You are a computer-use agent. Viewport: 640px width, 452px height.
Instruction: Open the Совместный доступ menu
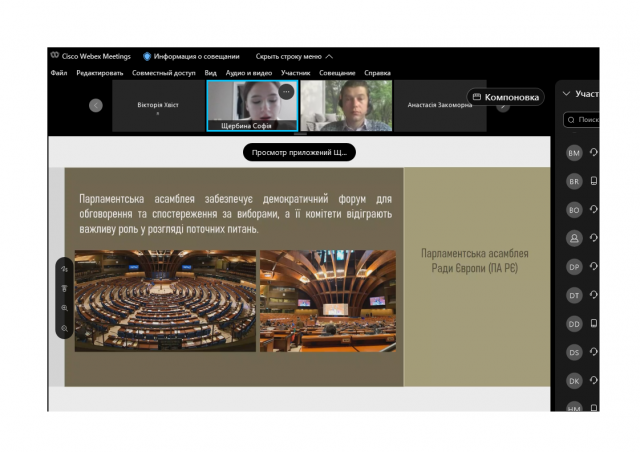164,73
